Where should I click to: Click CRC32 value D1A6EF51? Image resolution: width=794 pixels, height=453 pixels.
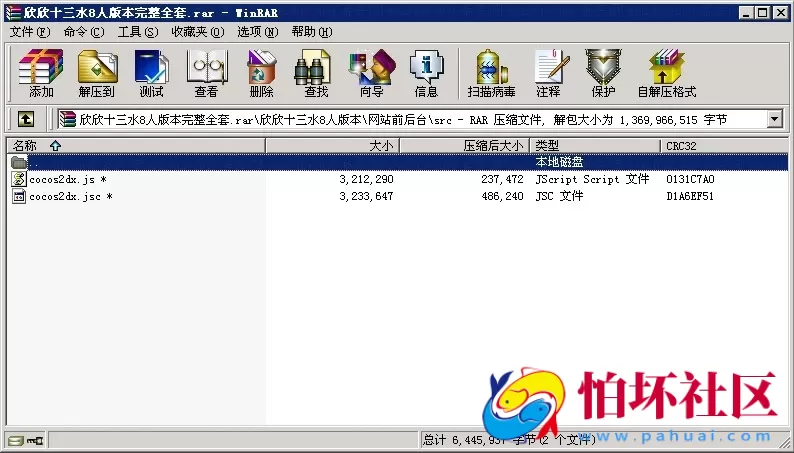pyautogui.click(x=690, y=196)
